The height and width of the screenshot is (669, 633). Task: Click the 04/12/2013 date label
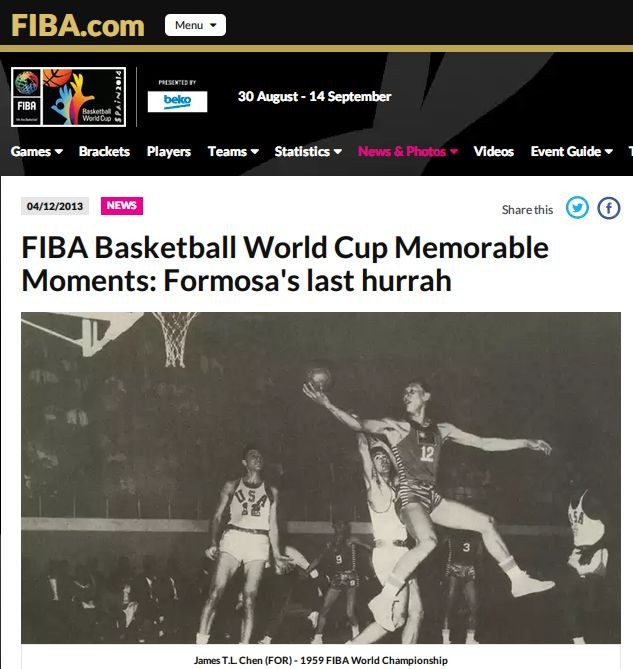(55, 206)
